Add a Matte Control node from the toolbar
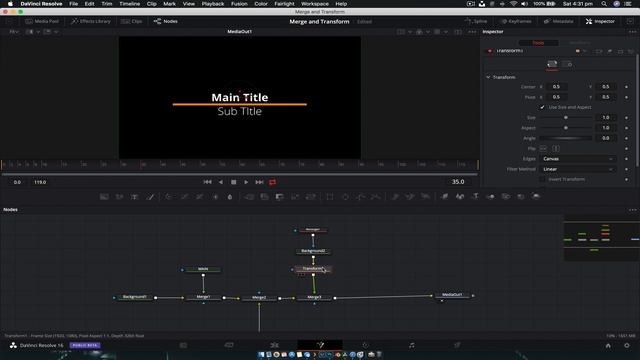The width and height of the screenshot is (640, 360). [x=280, y=197]
